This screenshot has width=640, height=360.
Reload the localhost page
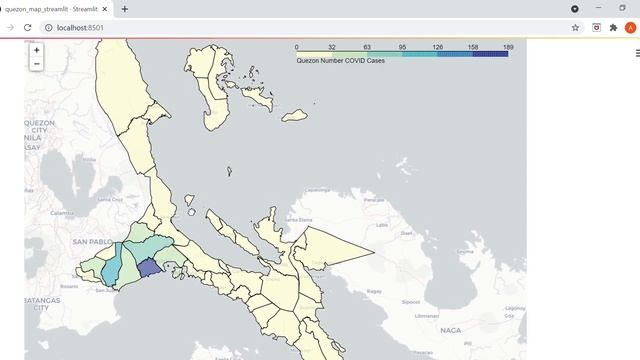pos(27,28)
